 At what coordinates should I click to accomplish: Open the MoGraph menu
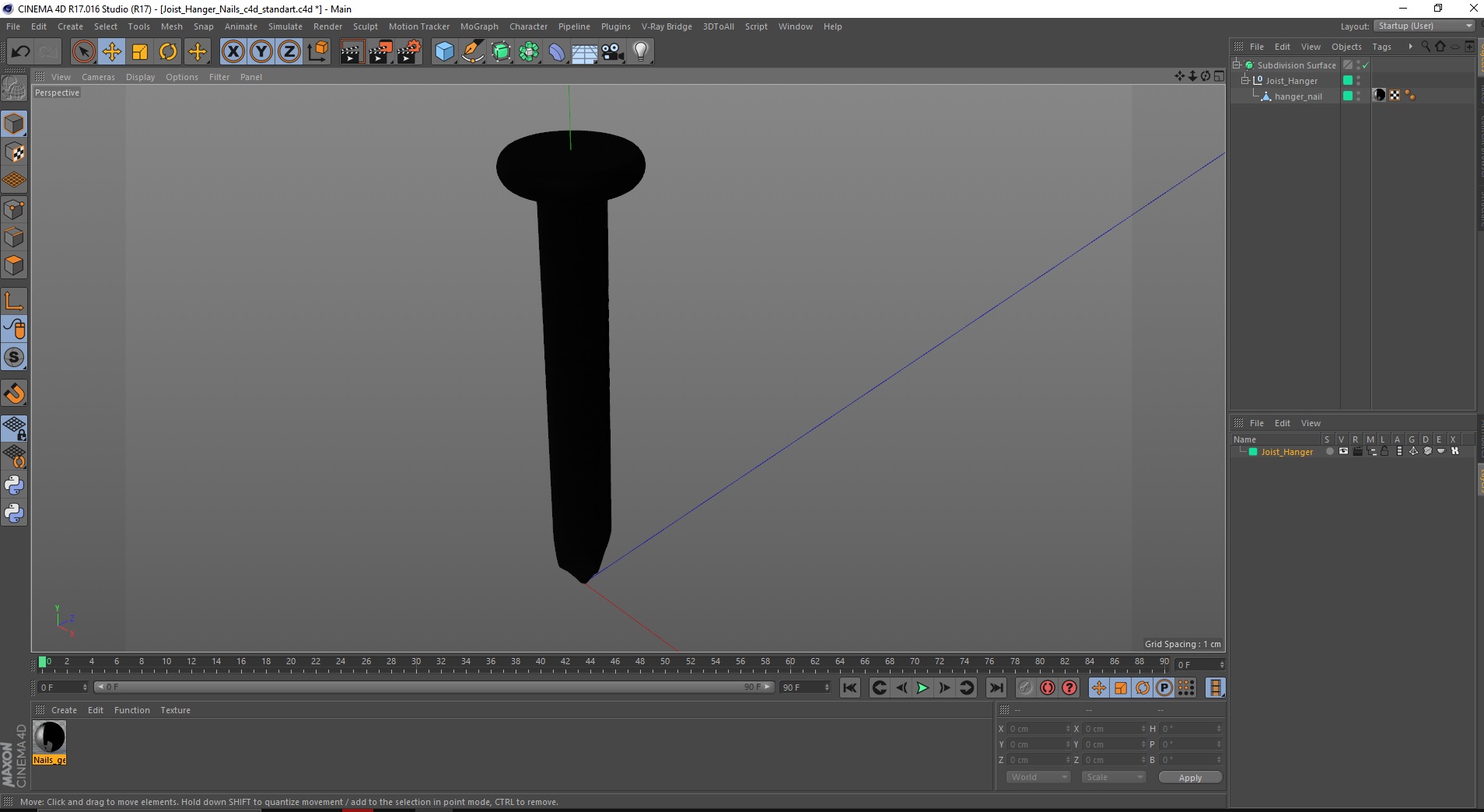[479, 26]
